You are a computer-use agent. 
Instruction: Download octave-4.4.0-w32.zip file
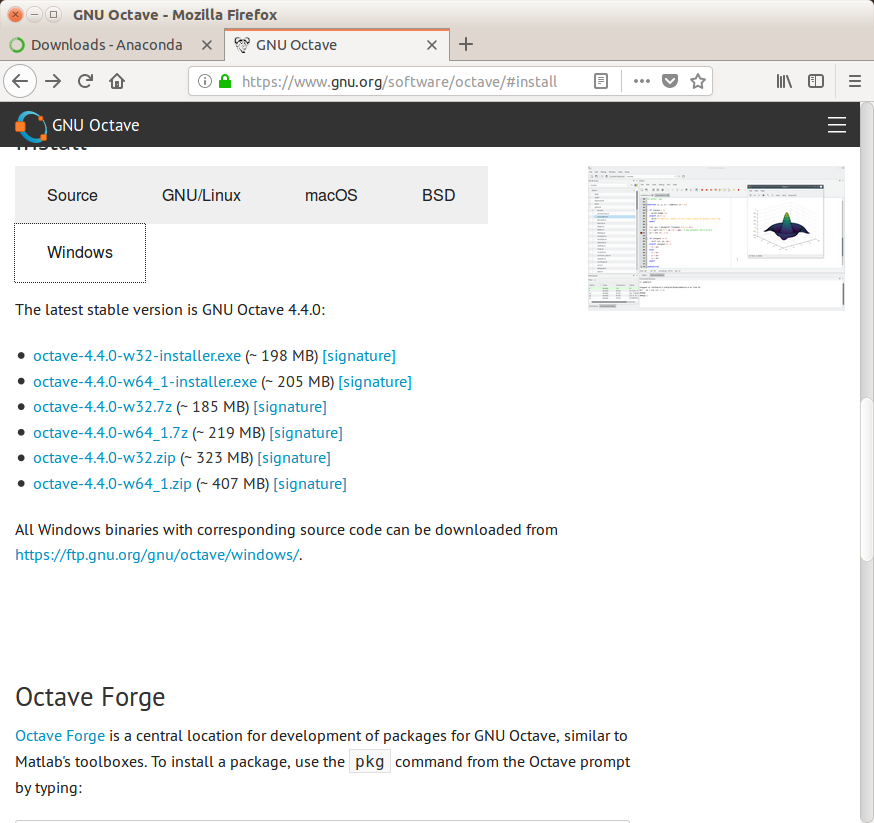(104, 457)
